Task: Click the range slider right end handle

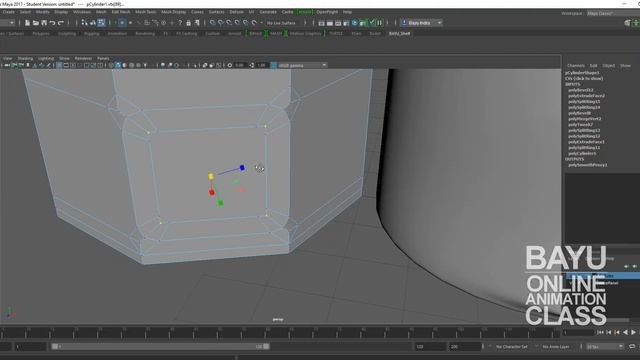Action: click(266, 347)
